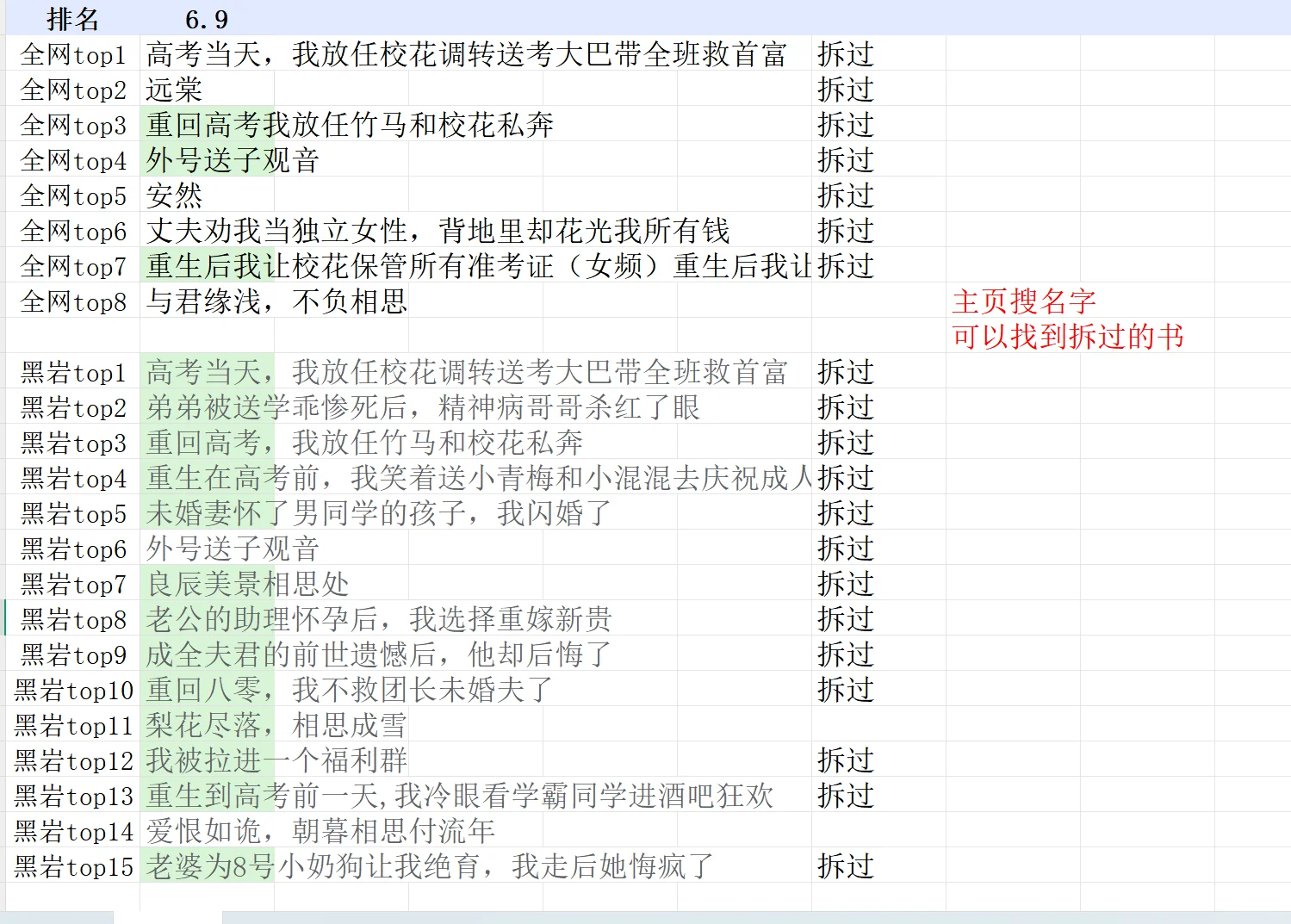Click 拆过 in the 黑岩top15 row
Image resolution: width=1291 pixels, height=924 pixels.
pyautogui.click(x=846, y=866)
